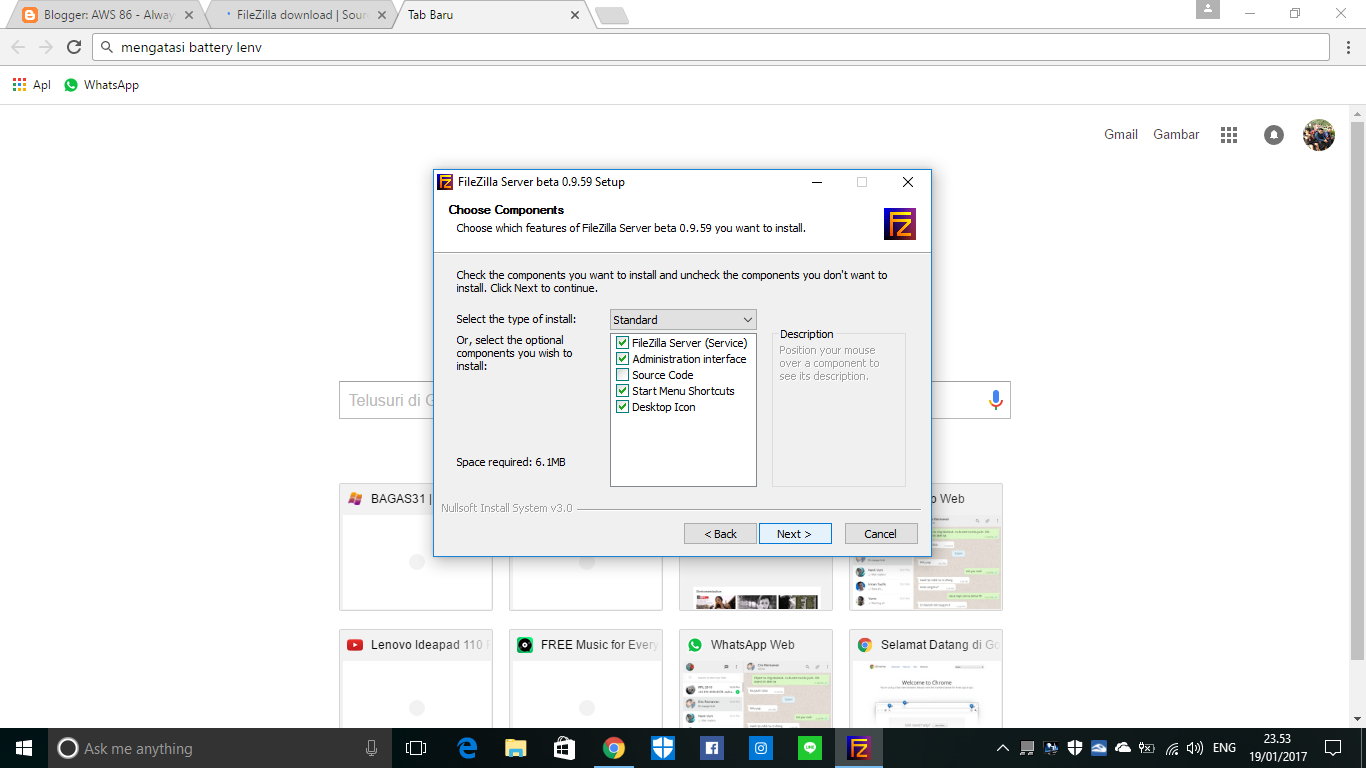Open Facebook app from taskbar

712,748
